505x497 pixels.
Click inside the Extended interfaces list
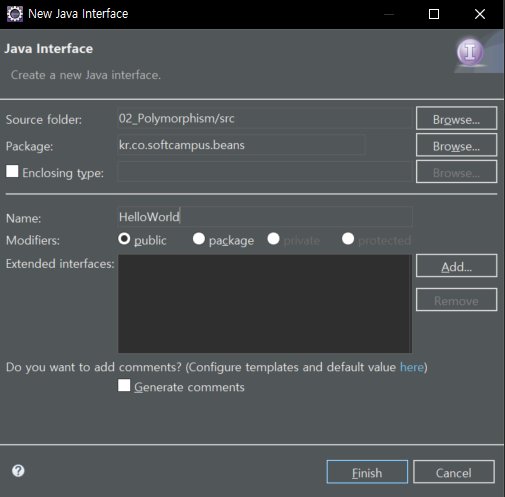[x=265, y=303]
